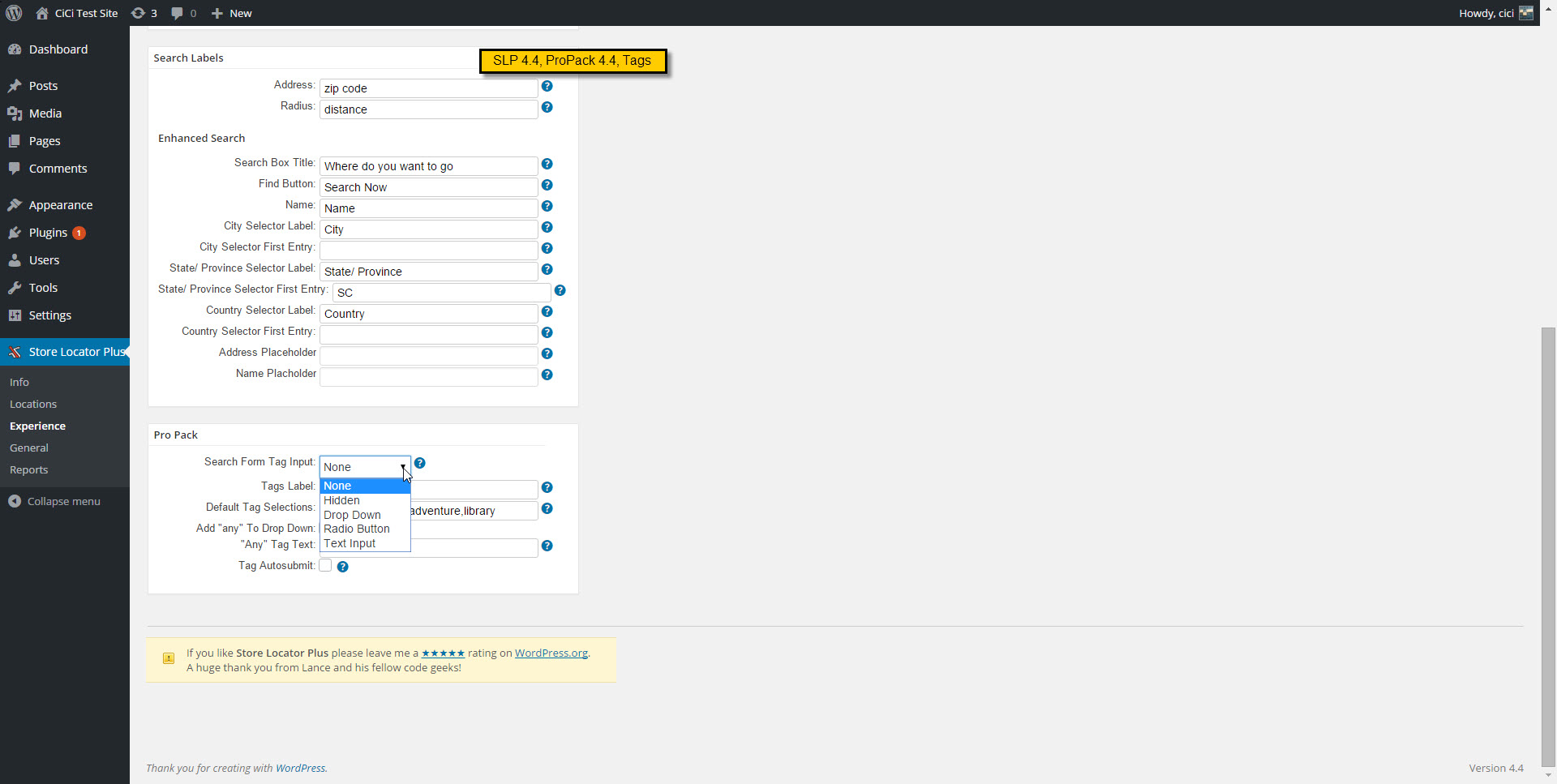This screenshot has height=784, width=1557.
Task: Go to Pages in the sidebar
Action: coord(65,141)
